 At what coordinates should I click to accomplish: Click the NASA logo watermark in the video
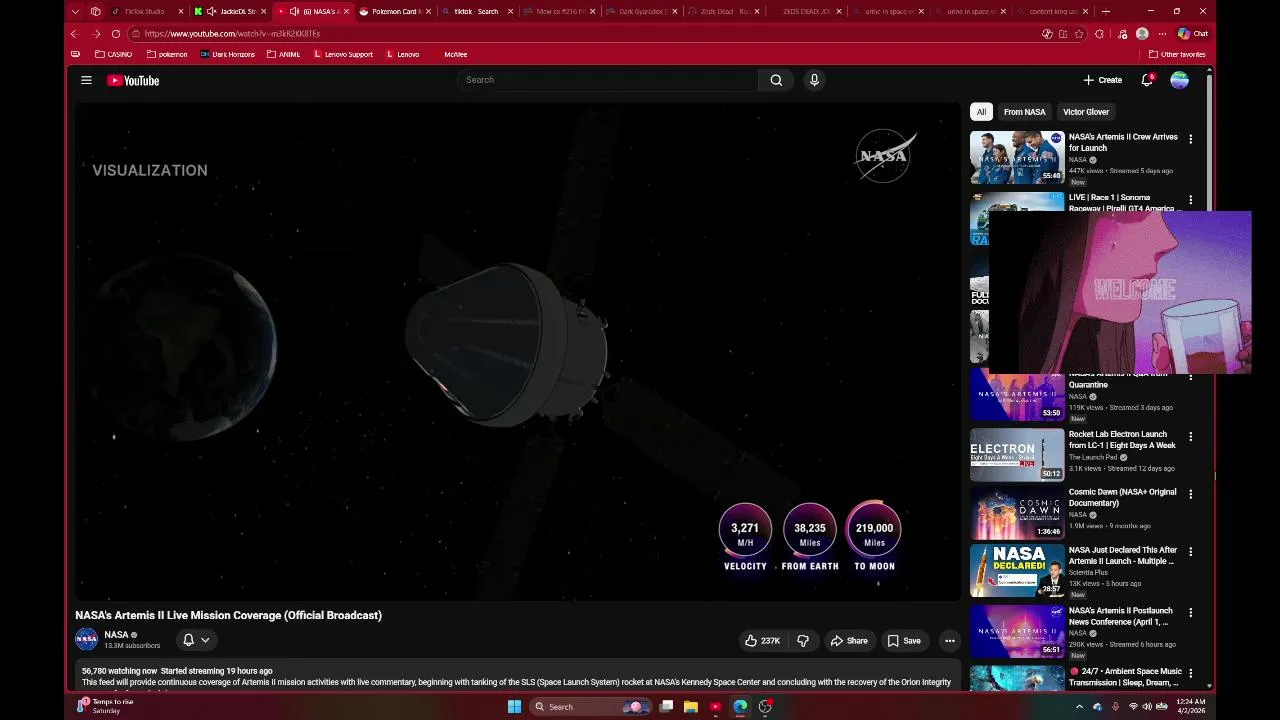[x=884, y=156]
